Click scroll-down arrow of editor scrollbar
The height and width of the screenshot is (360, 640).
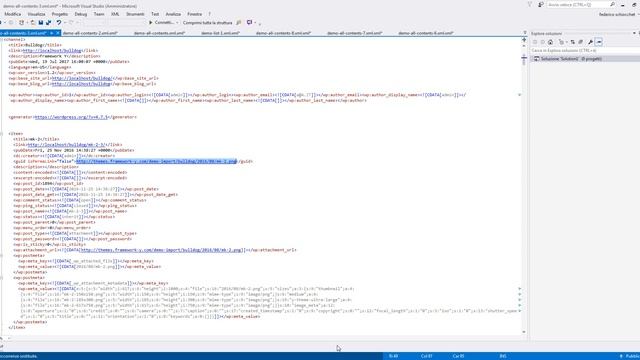pyautogui.click(x=524, y=332)
